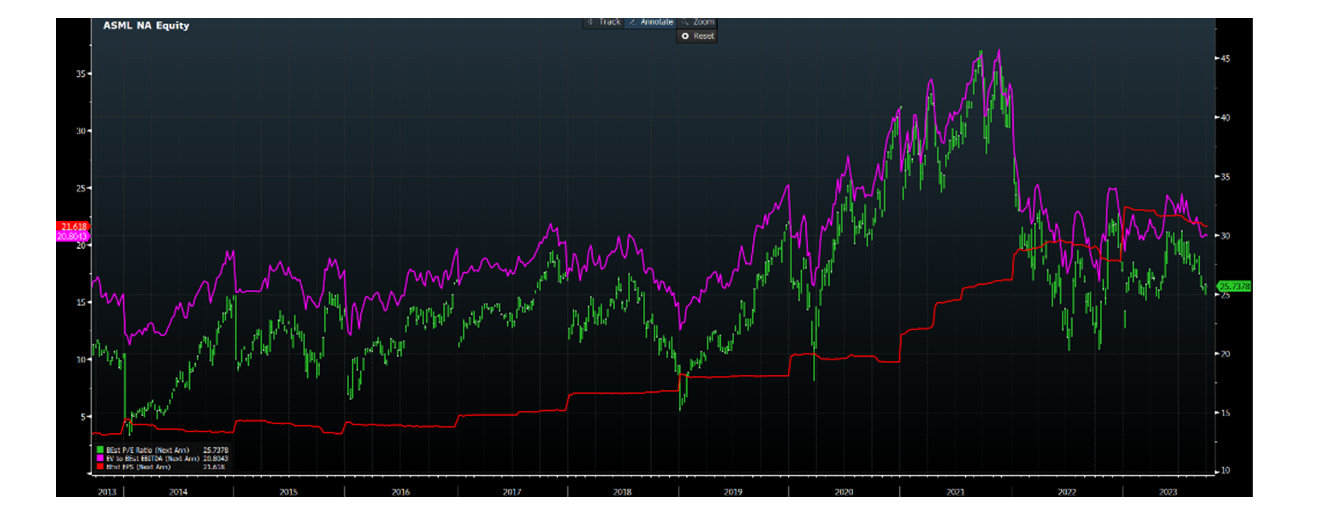
Task: Click the Reset circle icon
Action: coord(685,35)
